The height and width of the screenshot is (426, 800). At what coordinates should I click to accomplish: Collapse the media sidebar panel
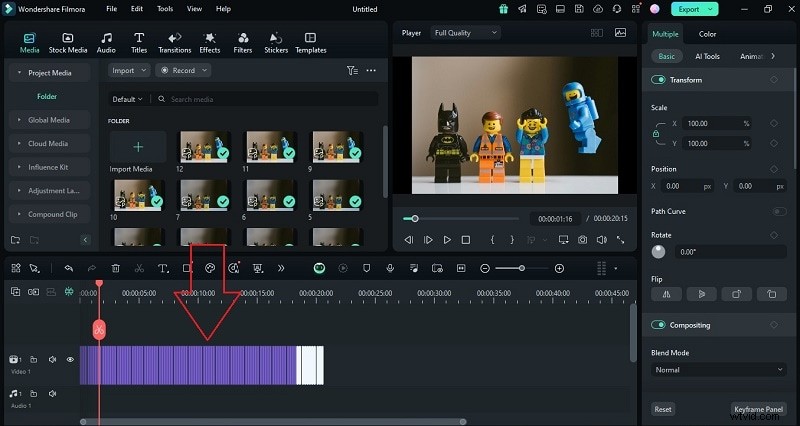coord(85,240)
